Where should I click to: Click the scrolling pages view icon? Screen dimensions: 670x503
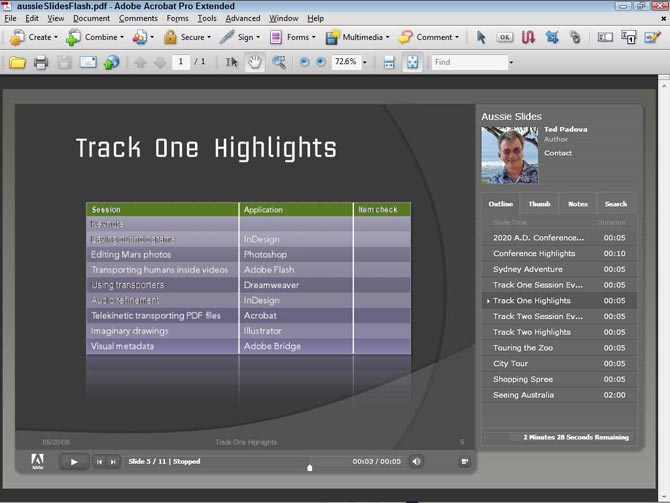(x=389, y=62)
